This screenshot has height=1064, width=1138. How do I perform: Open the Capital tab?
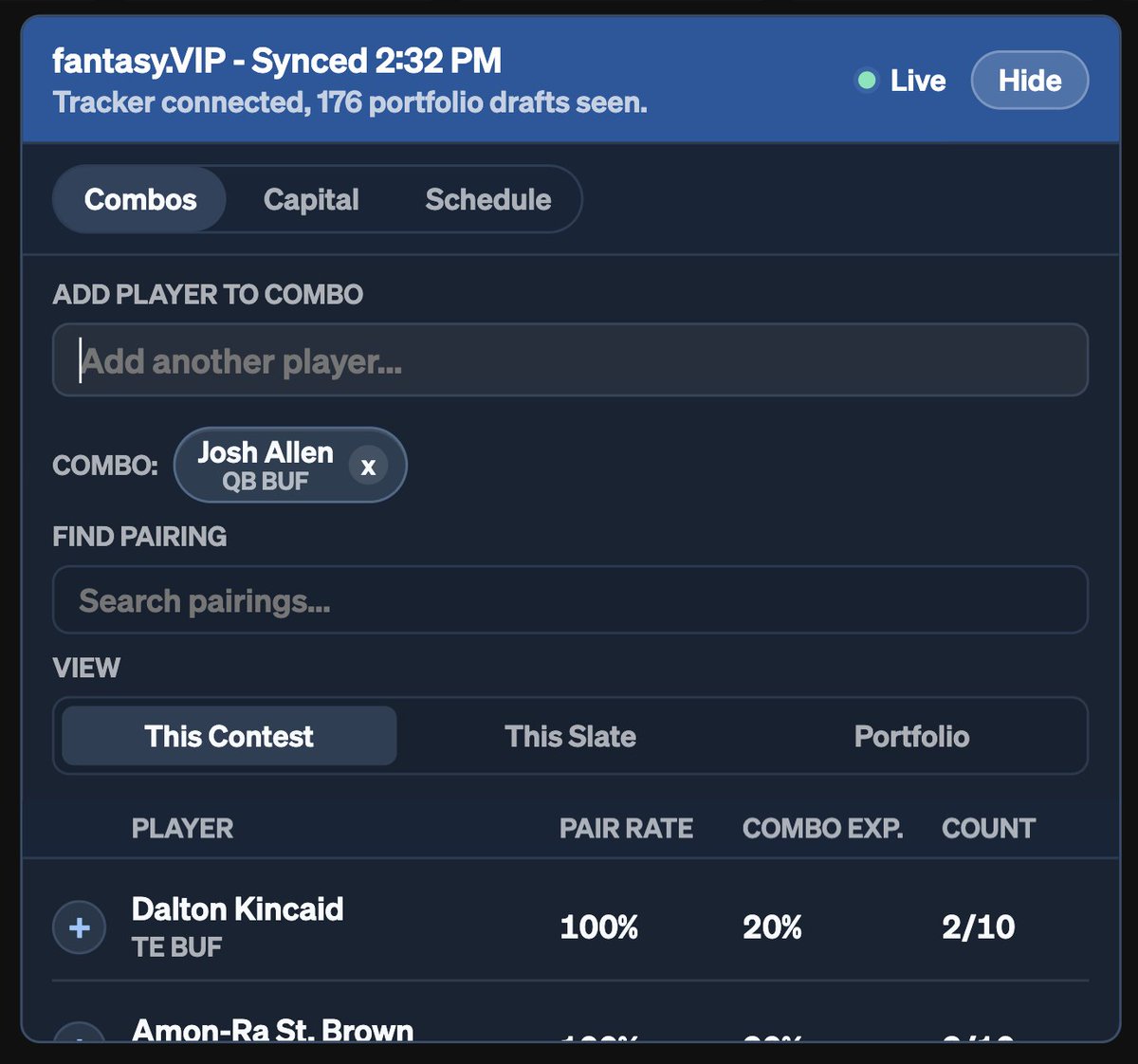pyautogui.click(x=311, y=199)
